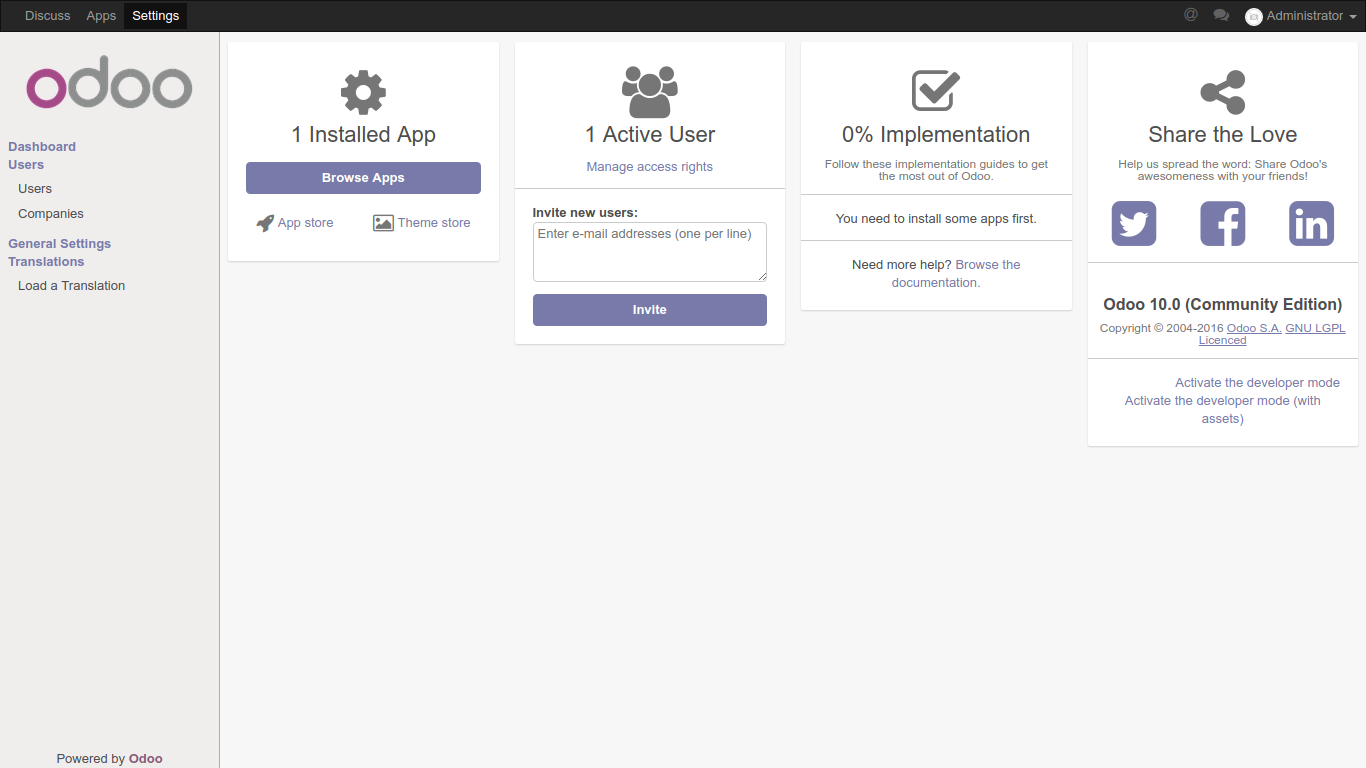Activate the developer mode
The width and height of the screenshot is (1366, 768).
[x=1257, y=382]
